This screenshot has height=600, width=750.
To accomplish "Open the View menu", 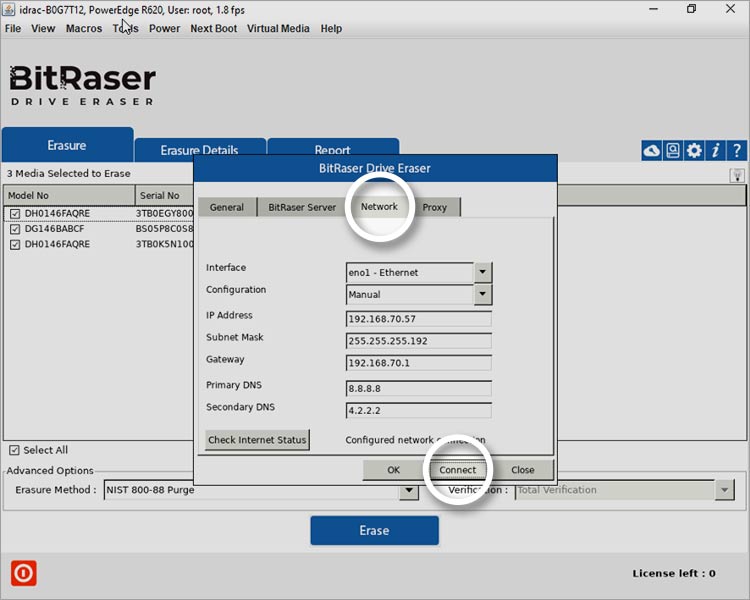I will 43,29.
